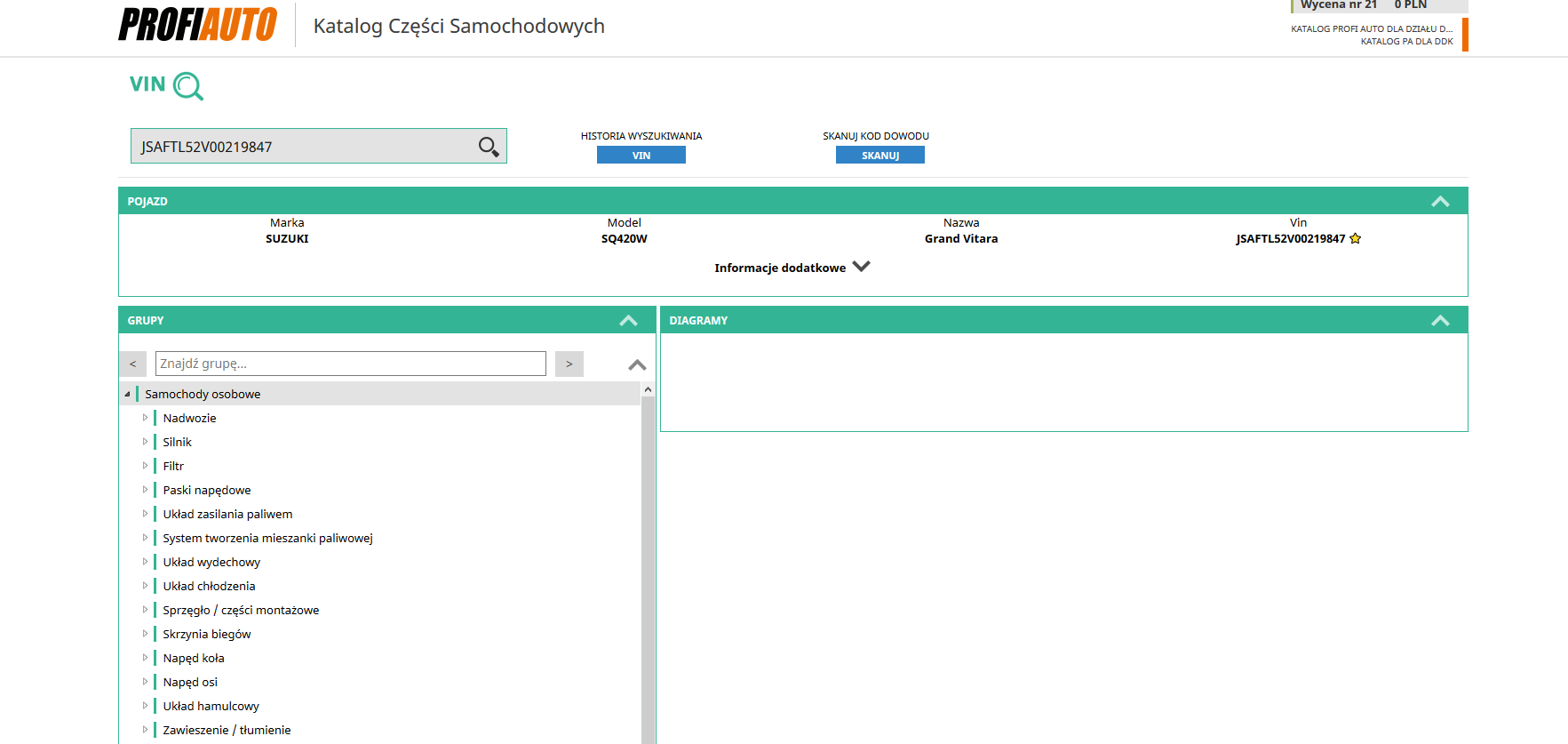Expand Układ zasilania paliwem node arrow
1568x744 pixels.
145,514
